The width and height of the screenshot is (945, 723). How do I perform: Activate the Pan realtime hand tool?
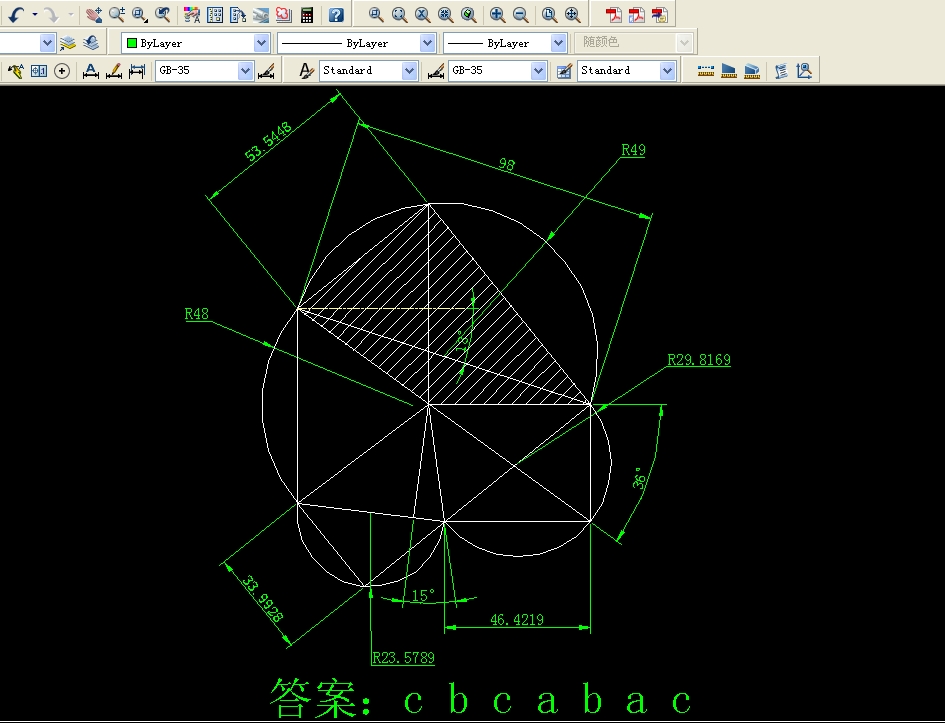click(x=93, y=14)
